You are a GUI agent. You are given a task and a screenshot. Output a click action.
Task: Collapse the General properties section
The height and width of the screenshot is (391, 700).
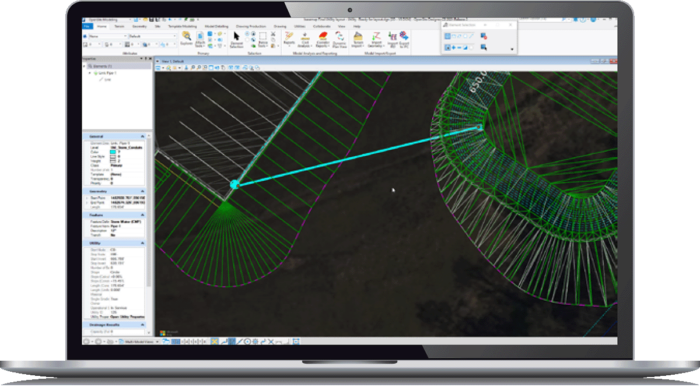(x=142, y=137)
